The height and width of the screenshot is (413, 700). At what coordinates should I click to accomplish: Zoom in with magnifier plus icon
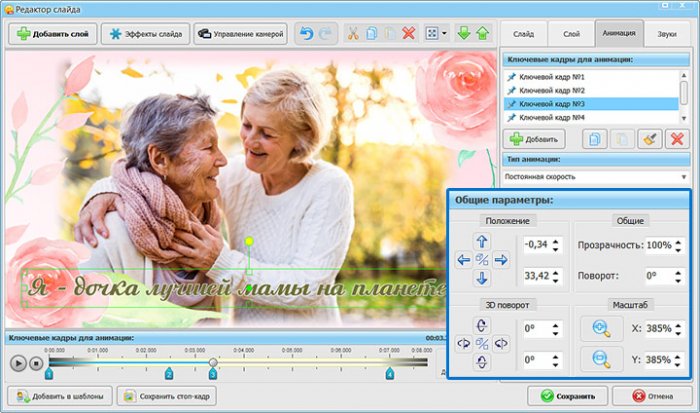pyautogui.click(x=601, y=329)
